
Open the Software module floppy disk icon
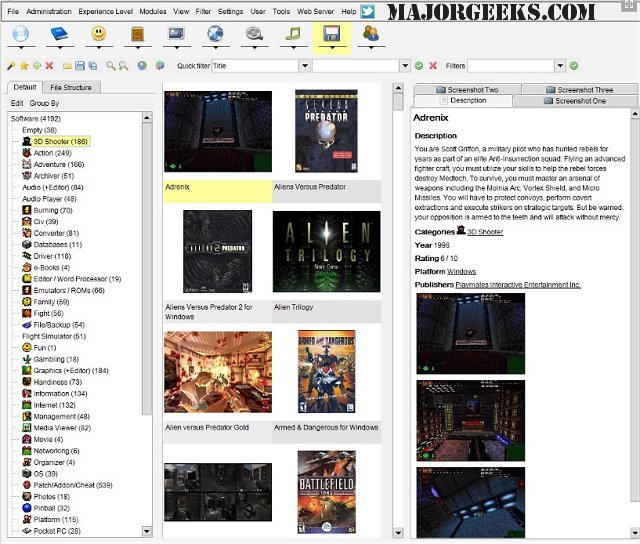click(x=332, y=33)
